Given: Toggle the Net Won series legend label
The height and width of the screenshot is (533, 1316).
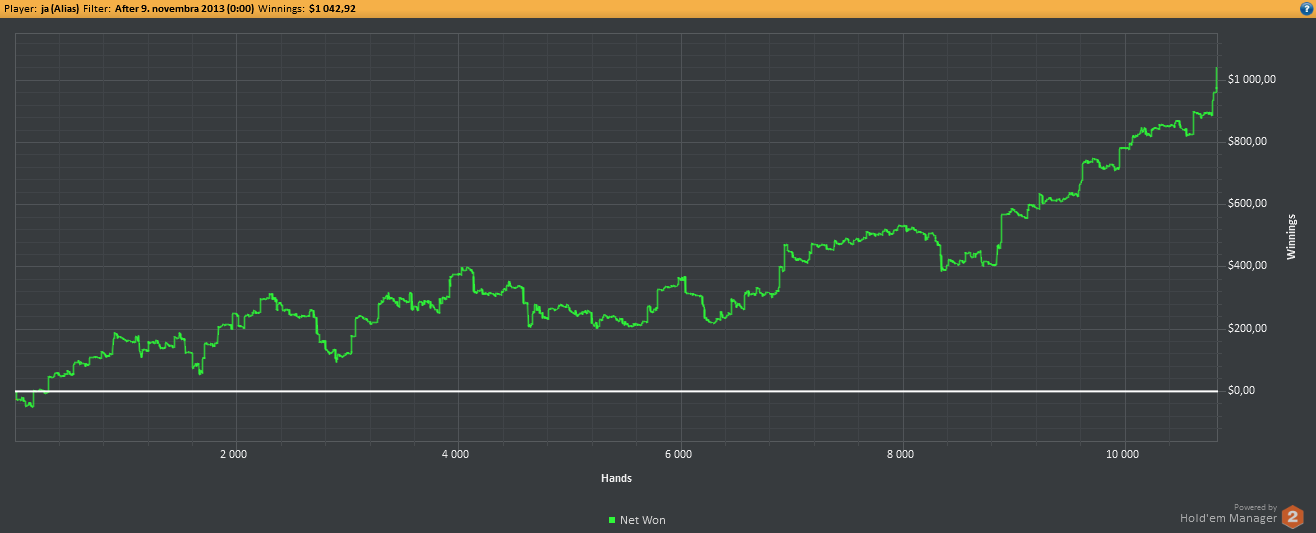Looking at the screenshot, I should (642, 520).
